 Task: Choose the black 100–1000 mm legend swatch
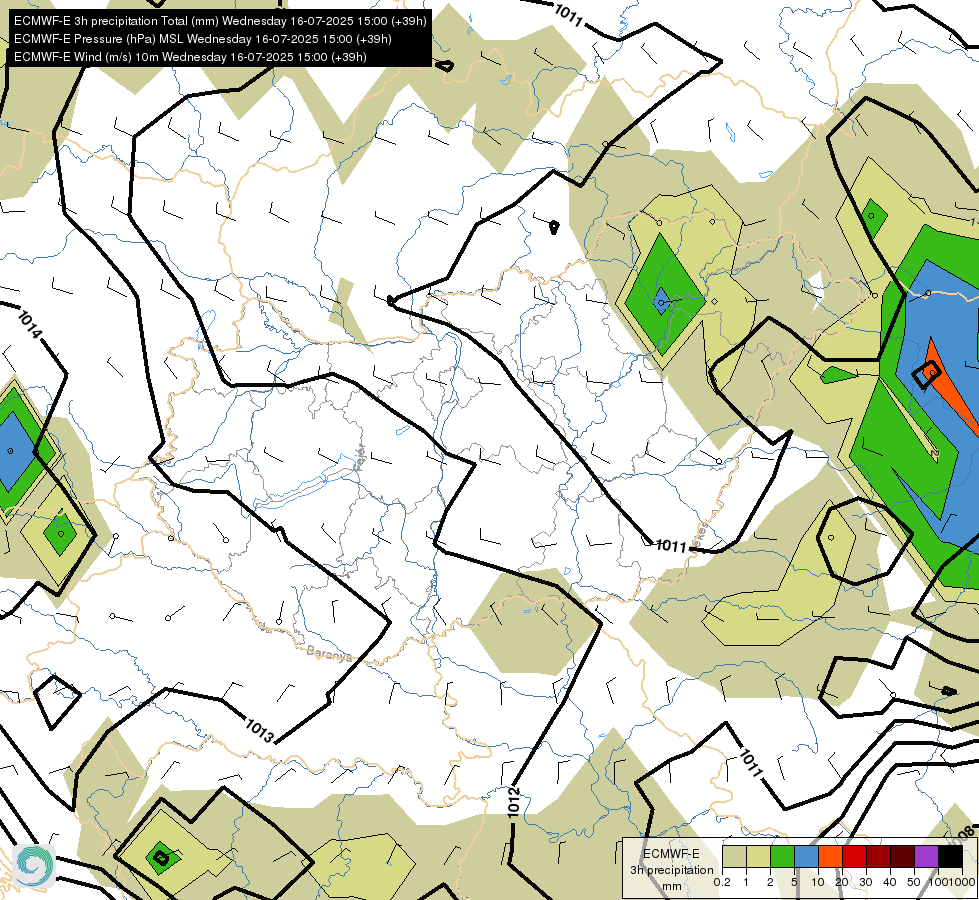(950, 856)
